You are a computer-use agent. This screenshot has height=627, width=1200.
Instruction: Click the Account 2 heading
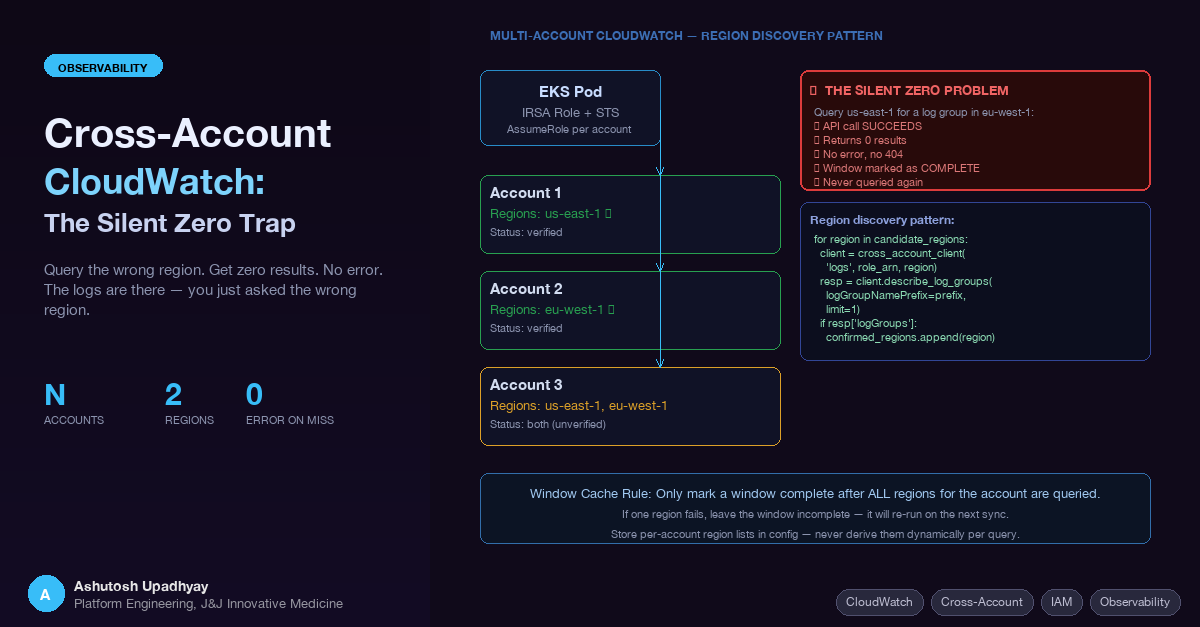526,289
